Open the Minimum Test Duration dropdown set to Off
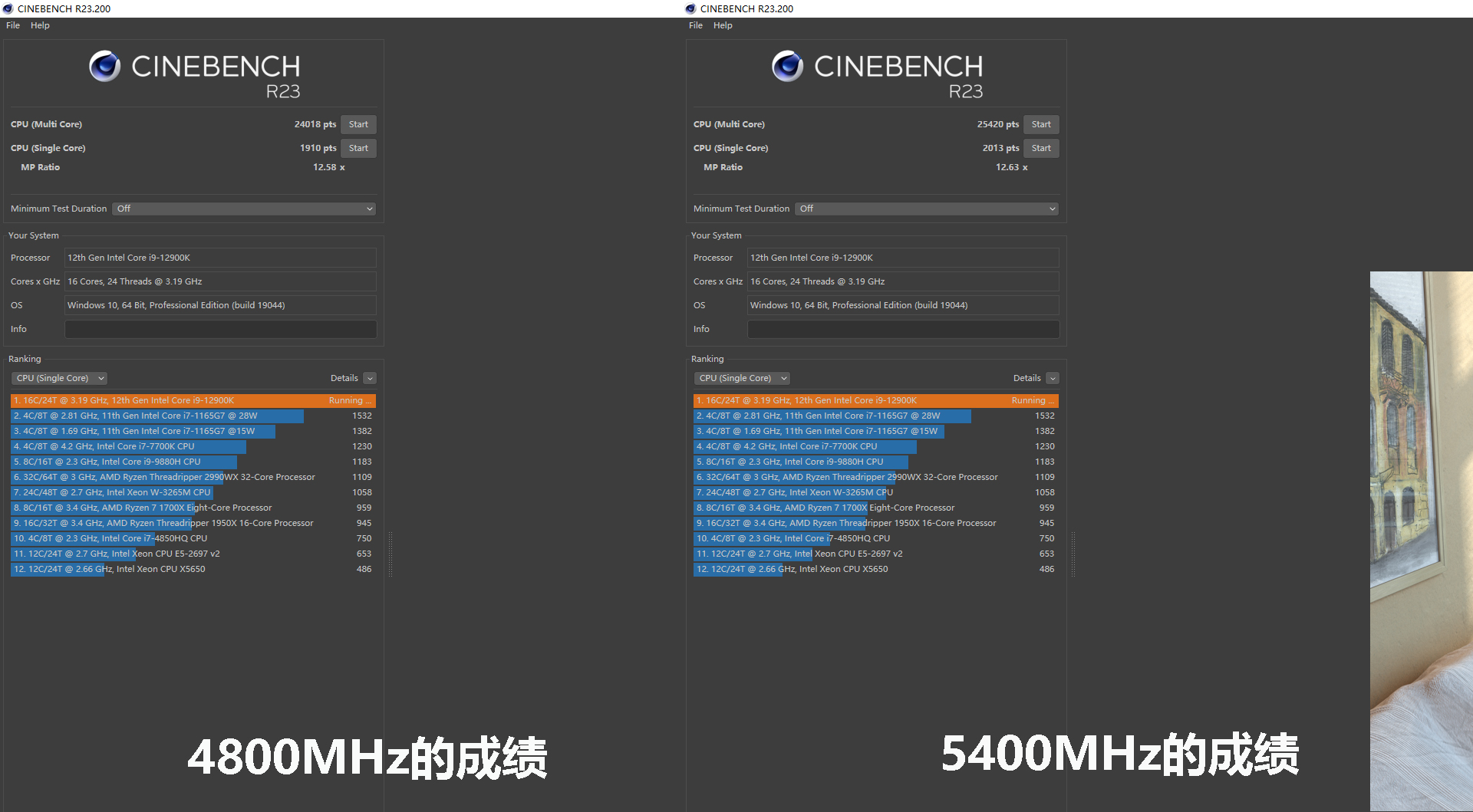Image resolution: width=1473 pixels, height=812 pixels. pos(243,208)
